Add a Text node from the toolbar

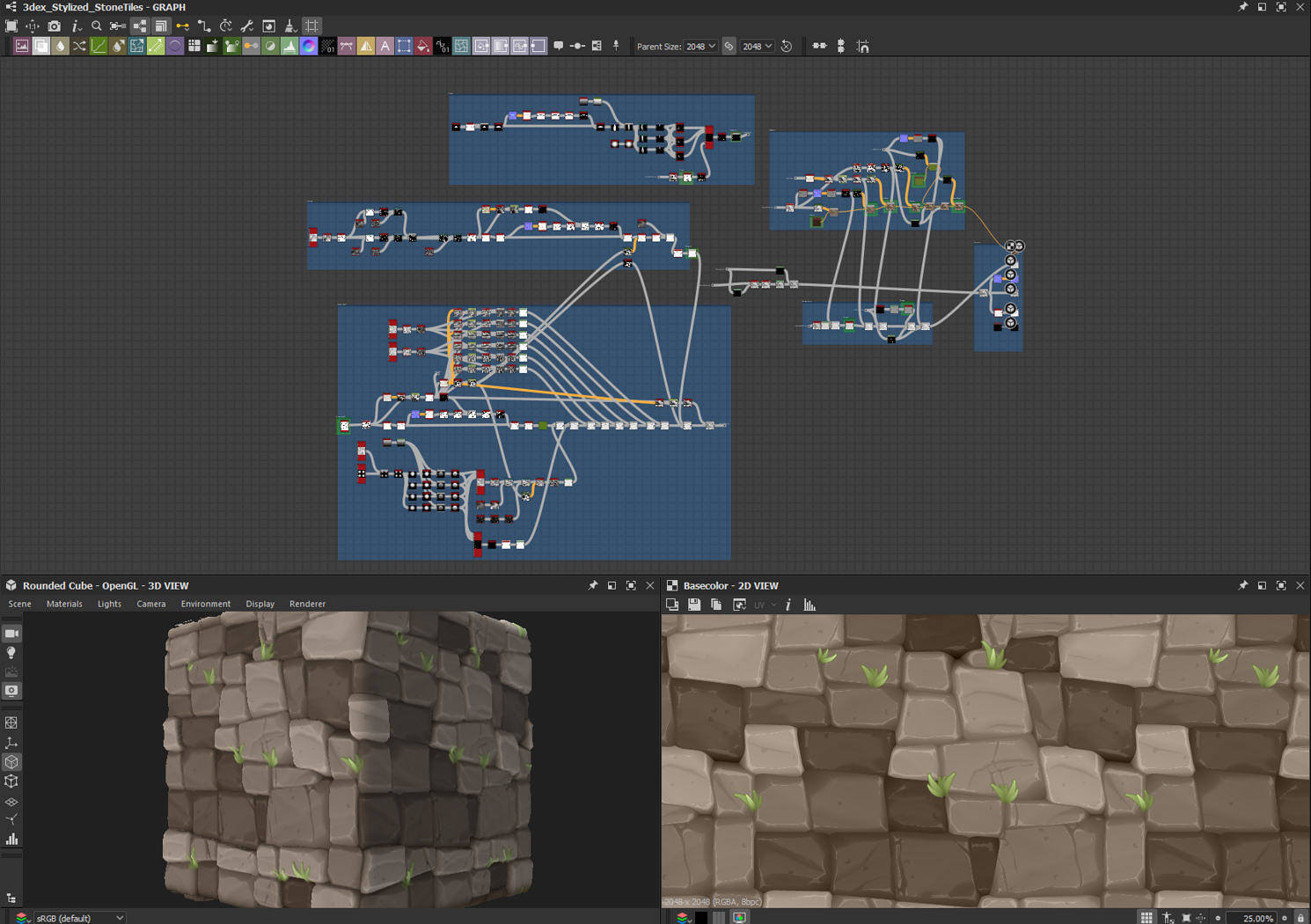pyautogui.click(x=385, y=47)
